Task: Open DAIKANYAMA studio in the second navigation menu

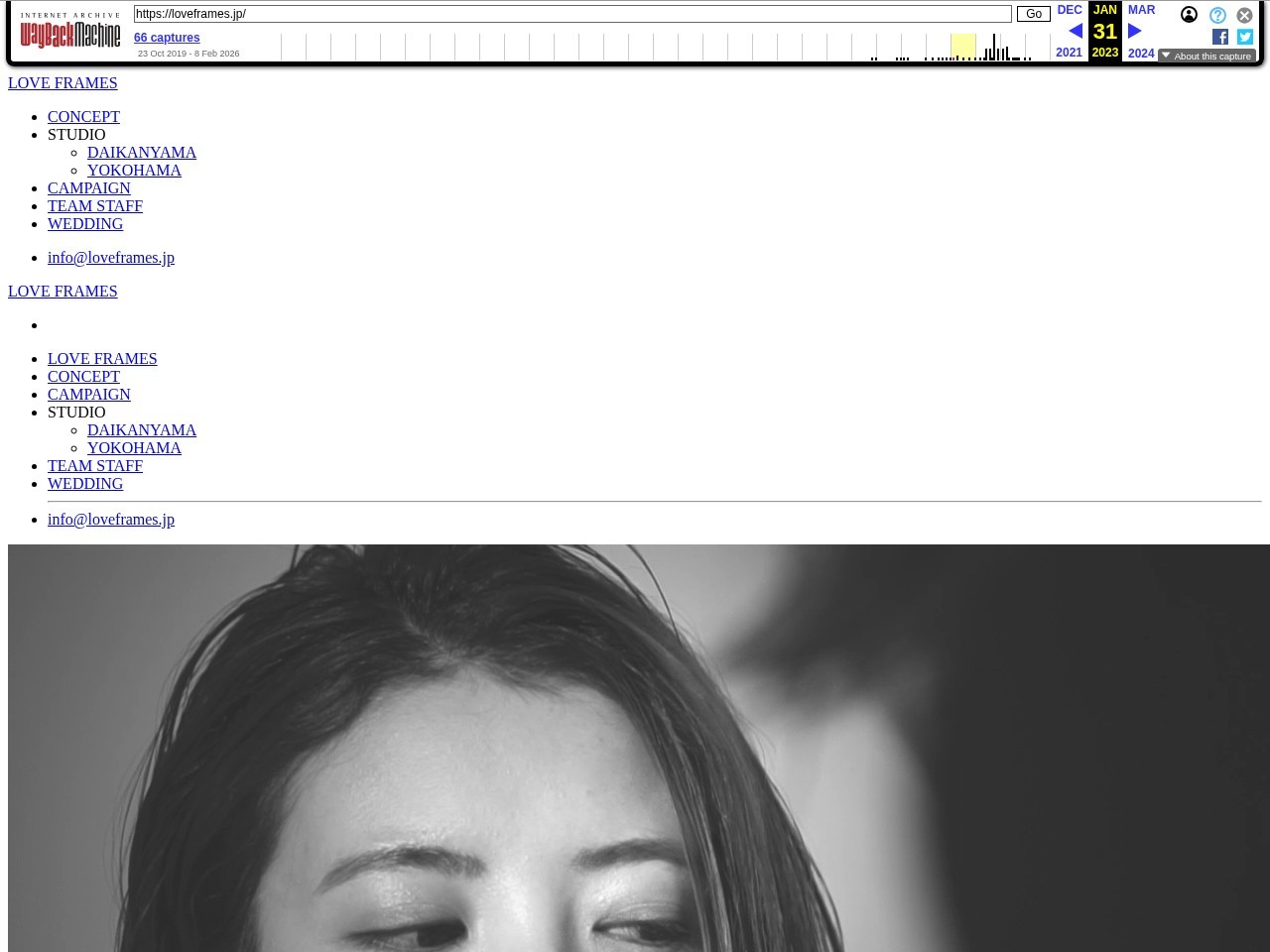Action: [x=142, y=430]
